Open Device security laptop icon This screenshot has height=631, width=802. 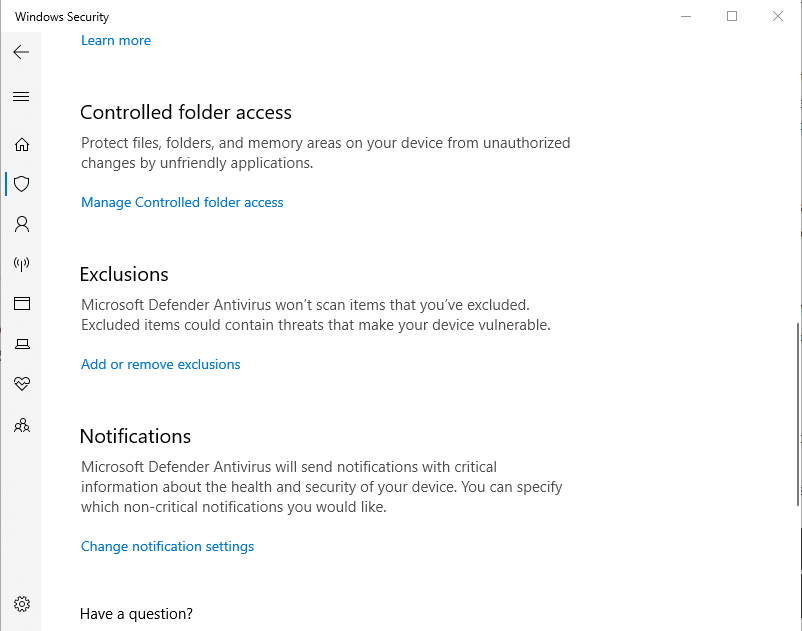point(21,344)
